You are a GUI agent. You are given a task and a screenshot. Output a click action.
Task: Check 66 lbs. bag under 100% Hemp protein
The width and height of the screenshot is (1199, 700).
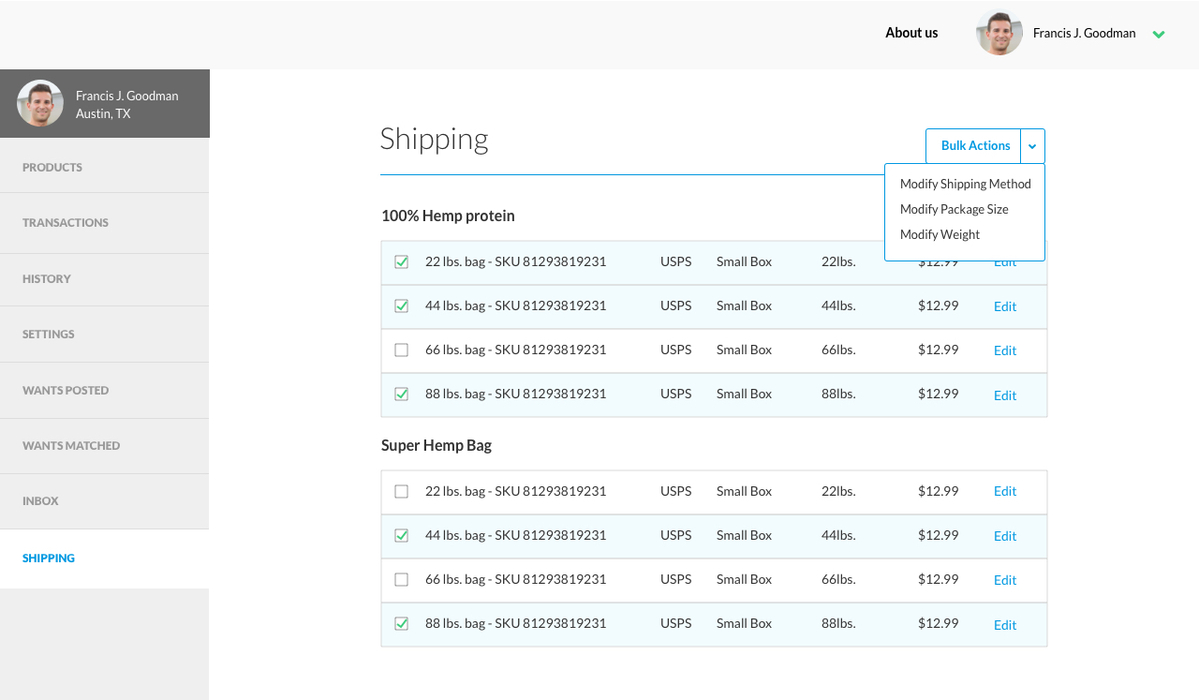point(401,350)
